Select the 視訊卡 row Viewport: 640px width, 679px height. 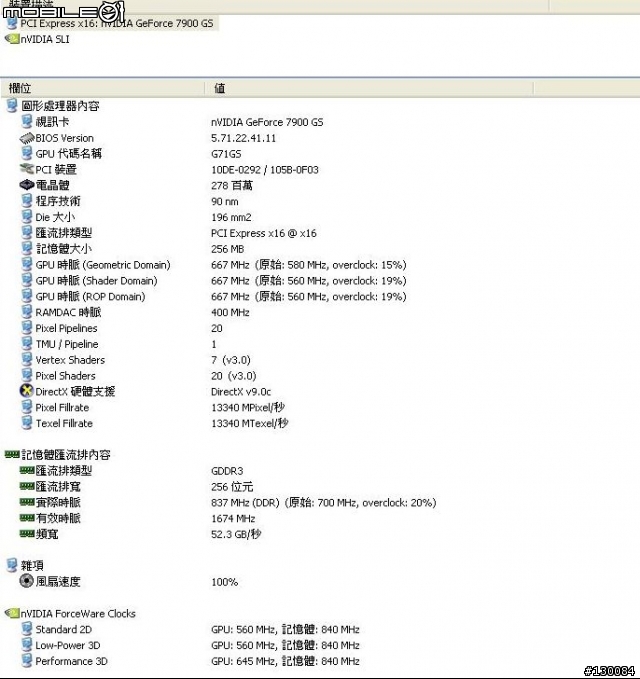point(52,122)
